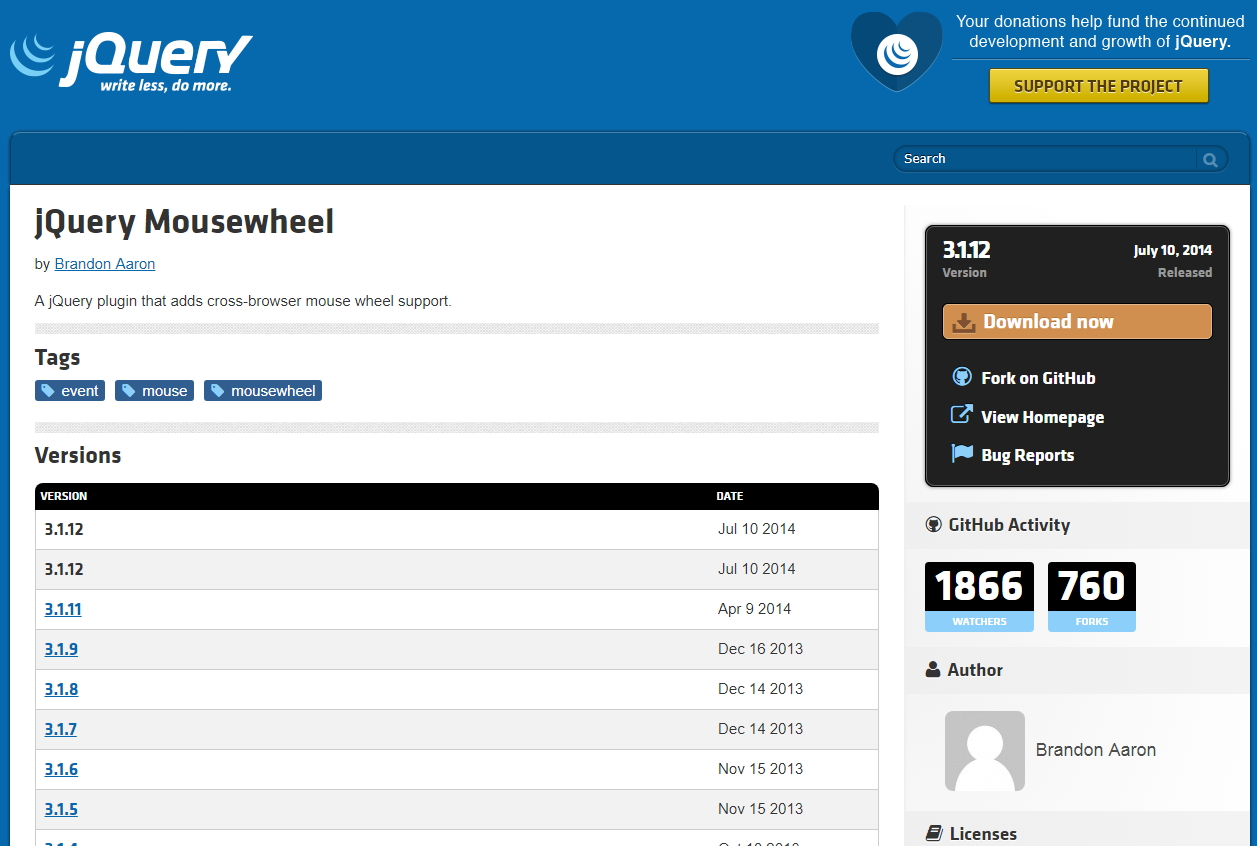Click the Download now button text
Screen dimensions: 1257x846
click(1048, 322)
